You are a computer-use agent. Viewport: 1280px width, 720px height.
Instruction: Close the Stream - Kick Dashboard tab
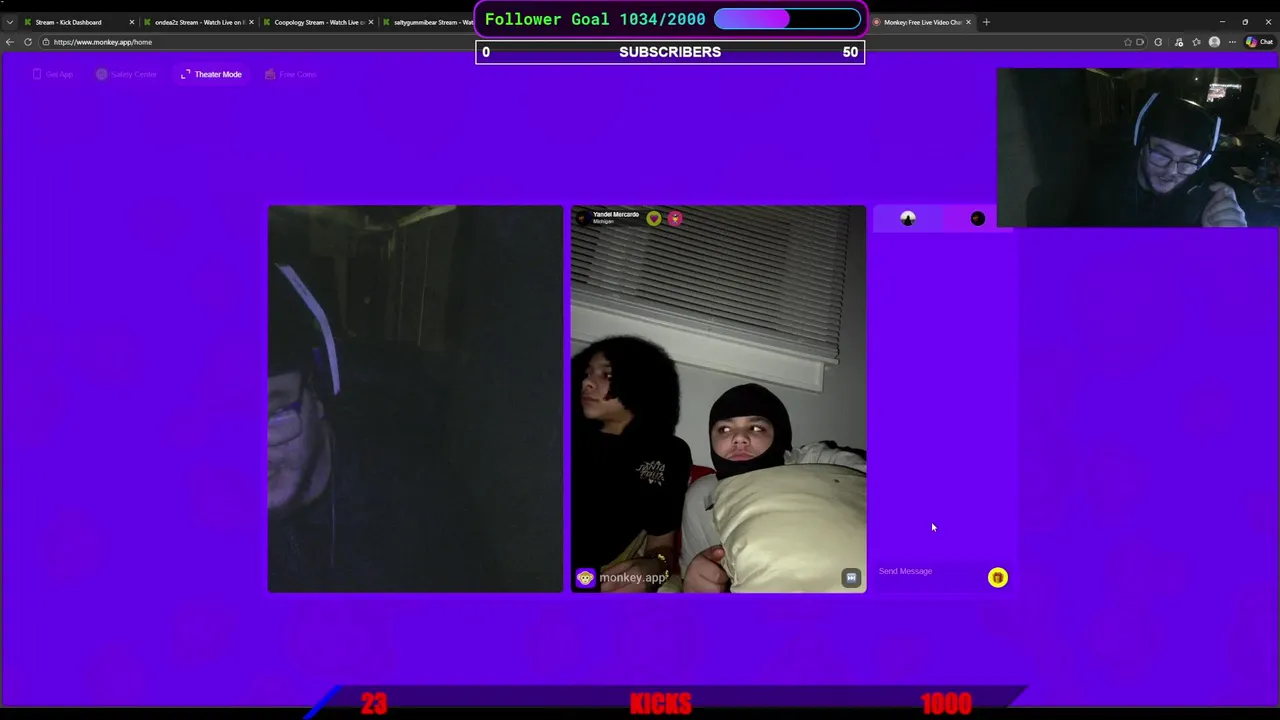point(131,22)
